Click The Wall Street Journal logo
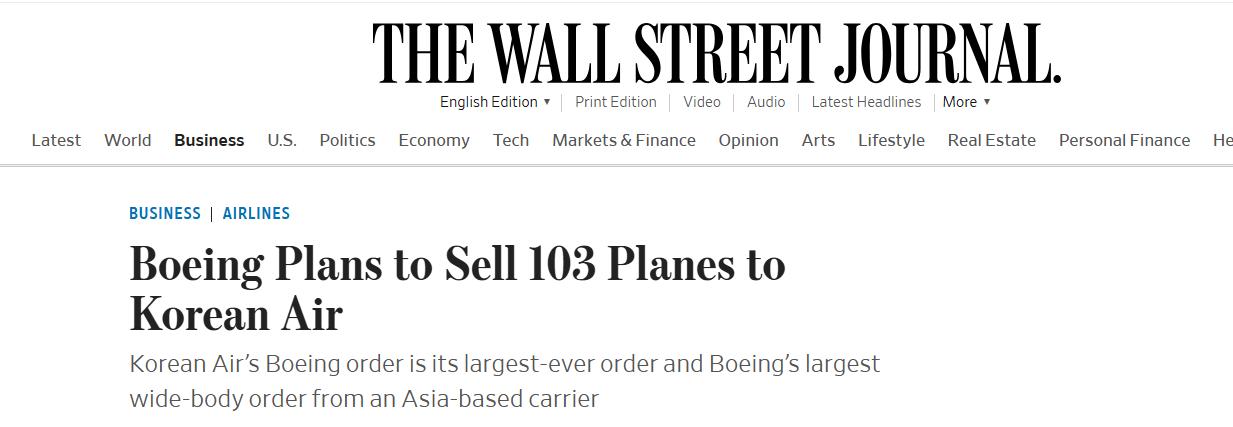Screen dimensions: 1233x427 (x=716, y=53)
